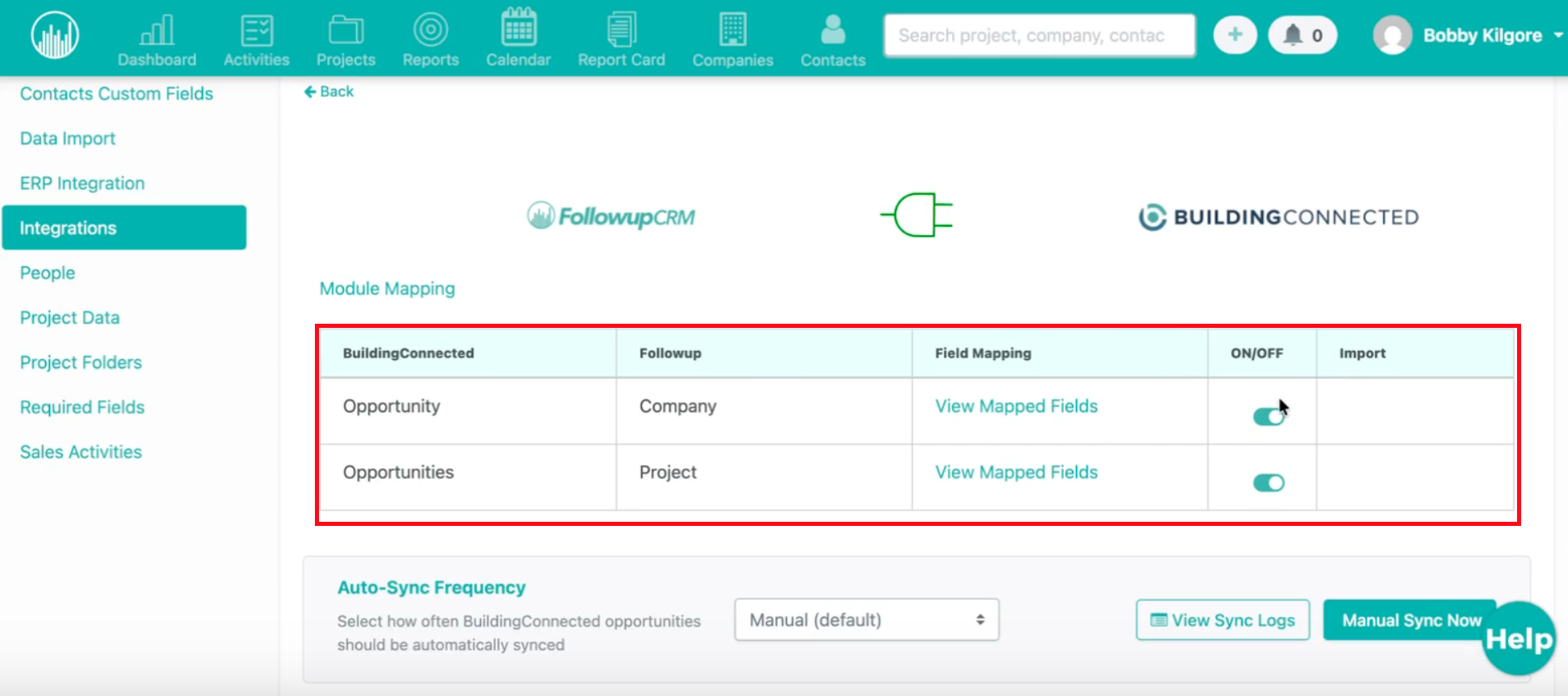This screenshot has width=1568, height=696.
Task: Open the Activities checklist icon
Action: pyautogui.click(x=257, y=30)
